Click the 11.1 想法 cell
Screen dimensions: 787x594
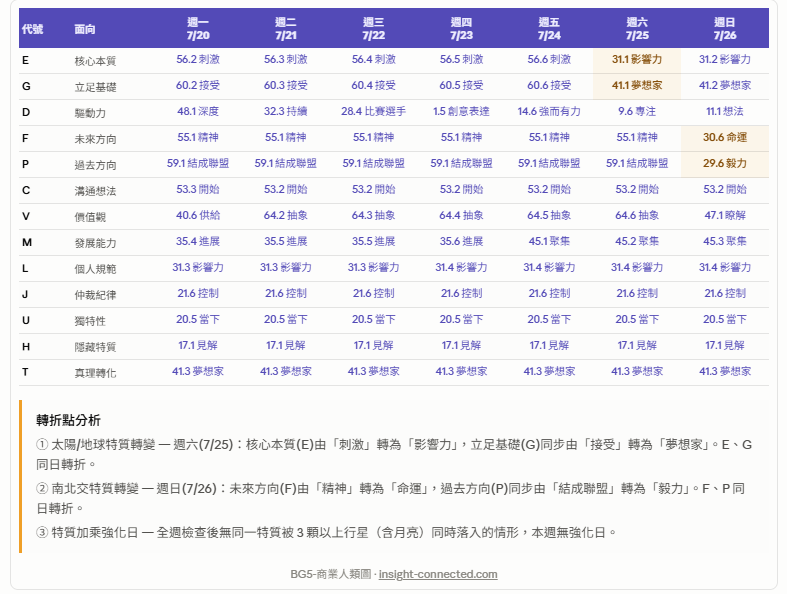pyautogui.click(x=725, y=111)
